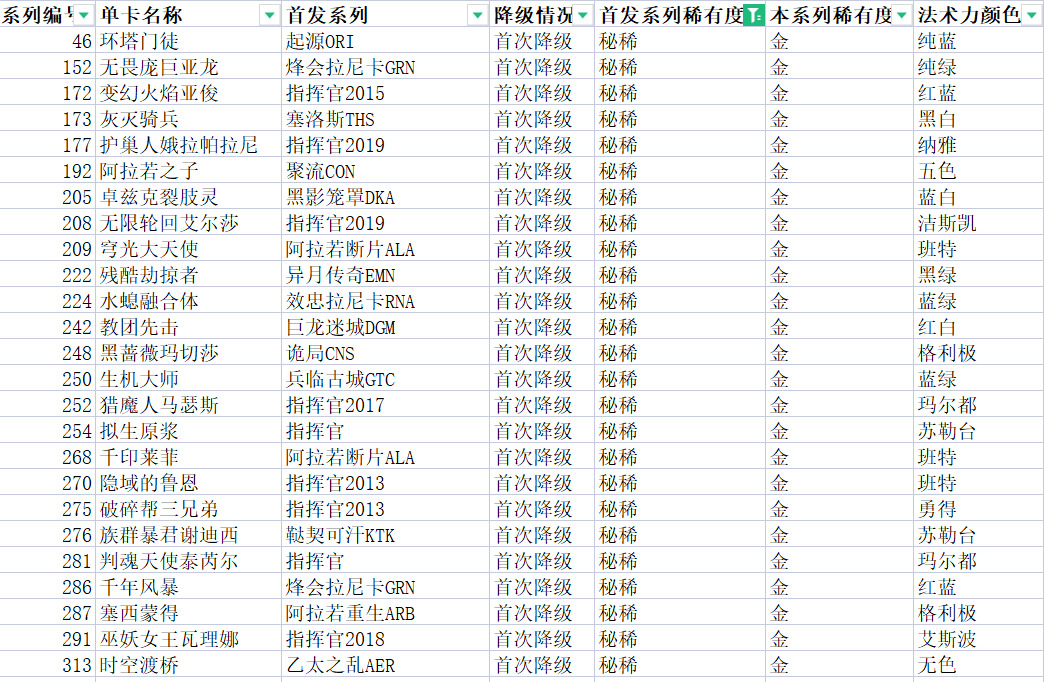Select the cell 指挥官2018
The image size is (1044, 682).
386,639
